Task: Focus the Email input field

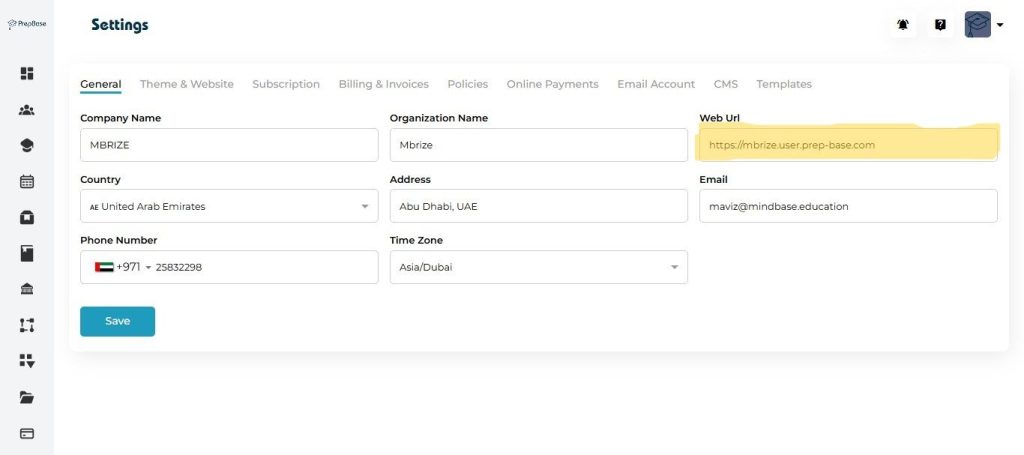Action: point(848,206)
